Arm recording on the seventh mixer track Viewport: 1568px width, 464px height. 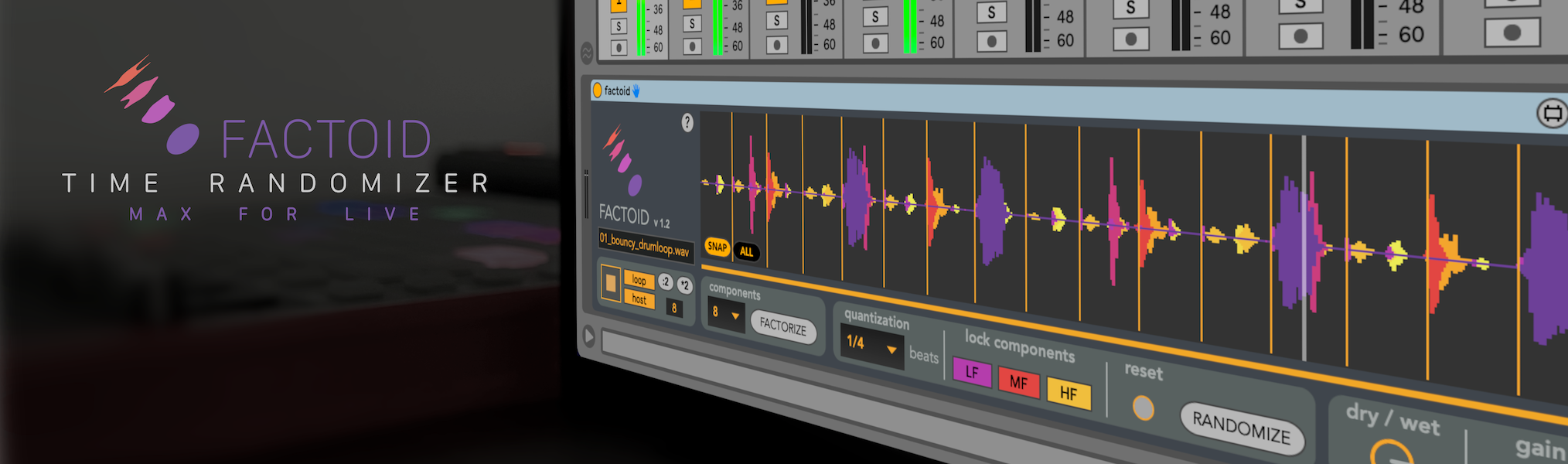(x=1300, y=36)
